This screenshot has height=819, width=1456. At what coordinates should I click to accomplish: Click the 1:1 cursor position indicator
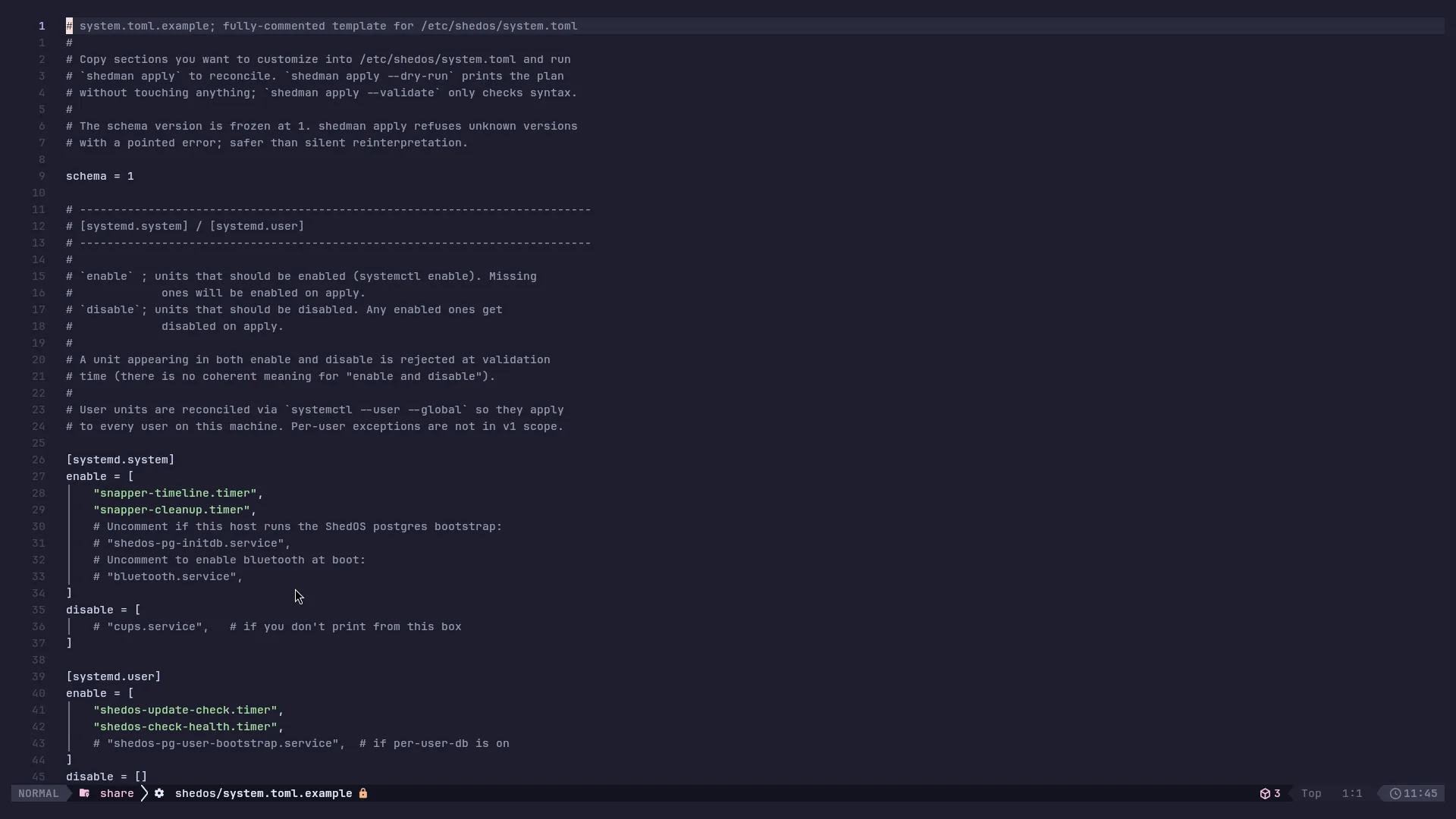point(1352,793)
